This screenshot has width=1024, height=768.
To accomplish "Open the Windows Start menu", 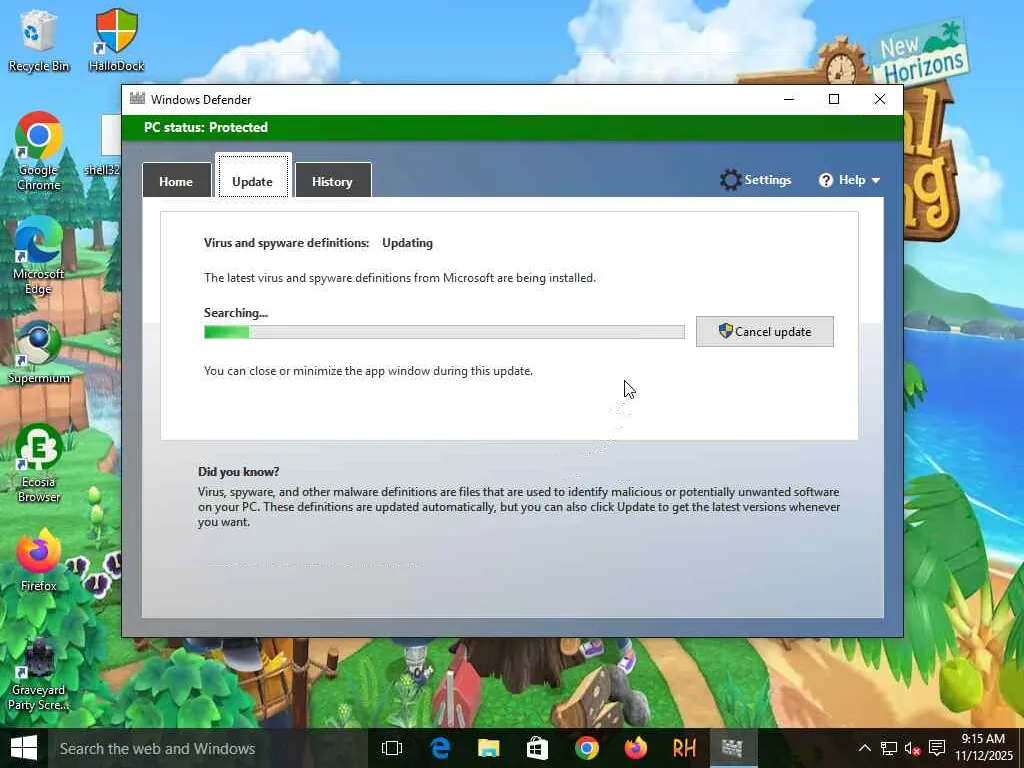I will click(x=24, y=748).
